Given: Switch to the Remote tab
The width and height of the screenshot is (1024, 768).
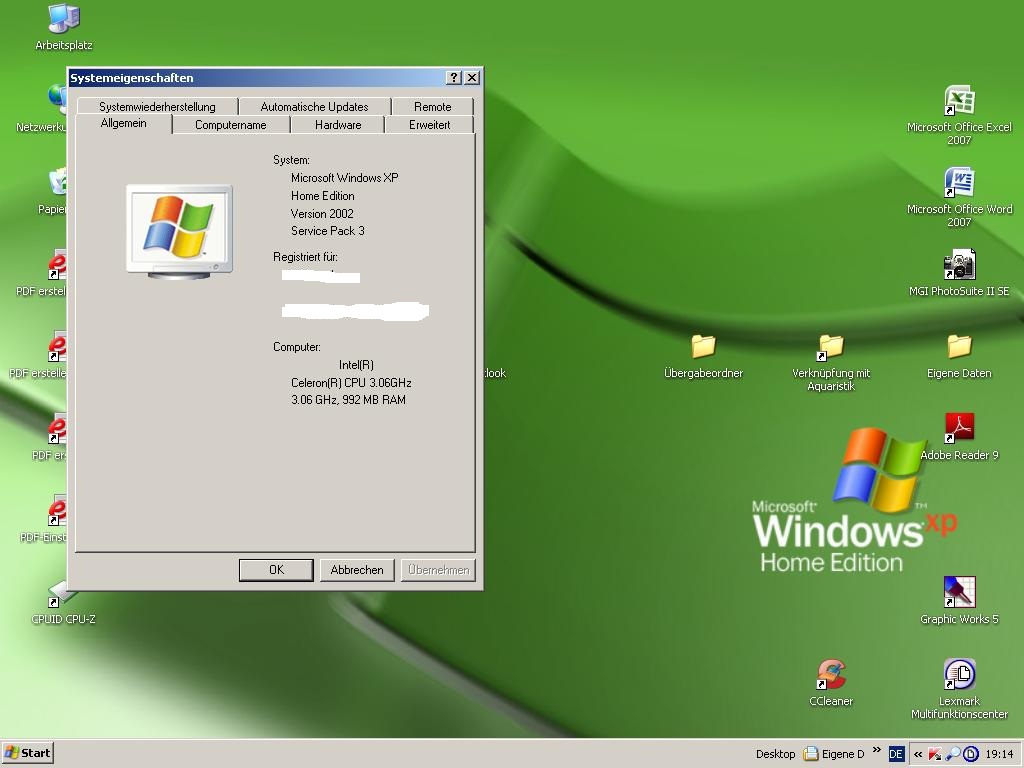Looking at the screenshot, I should 432,106.
